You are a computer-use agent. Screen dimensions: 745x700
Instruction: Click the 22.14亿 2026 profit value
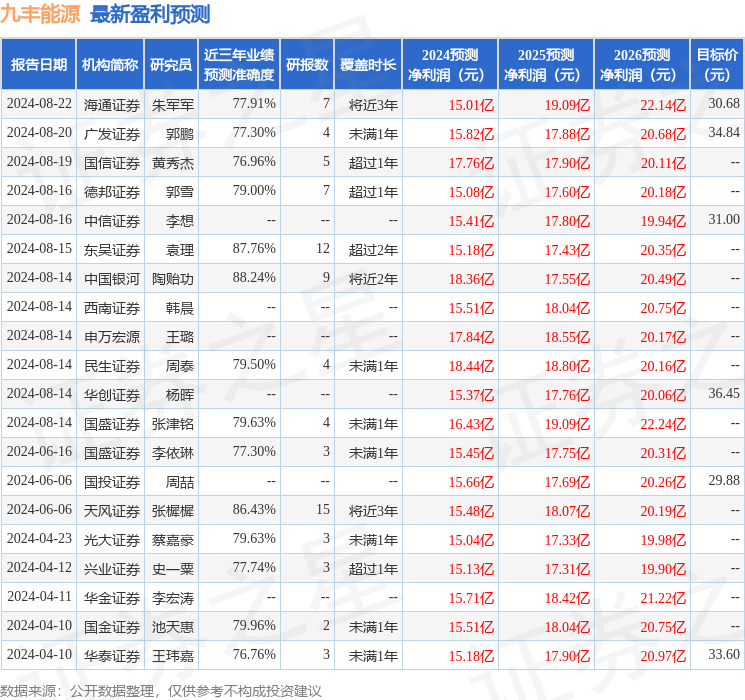pos(663,105)
